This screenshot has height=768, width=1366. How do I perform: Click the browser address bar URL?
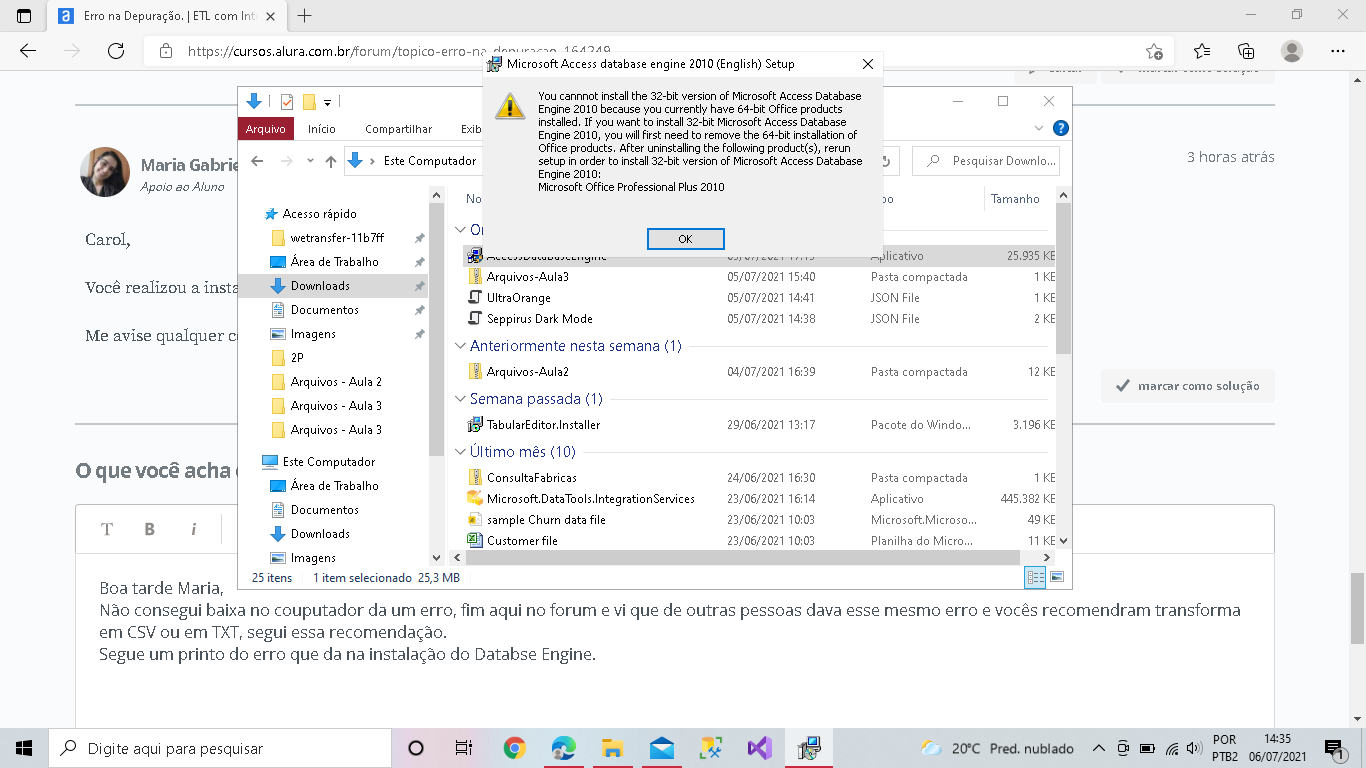click(x=398, y=51)
